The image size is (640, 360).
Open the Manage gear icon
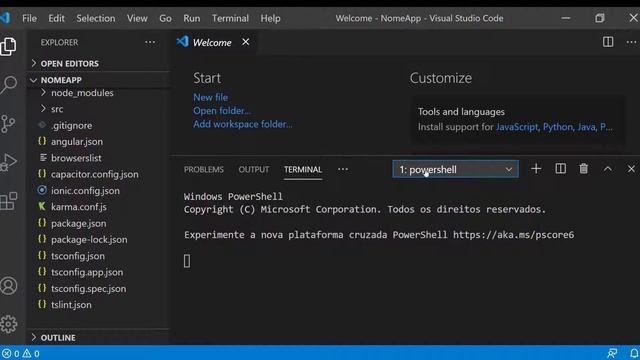point(8,324)
